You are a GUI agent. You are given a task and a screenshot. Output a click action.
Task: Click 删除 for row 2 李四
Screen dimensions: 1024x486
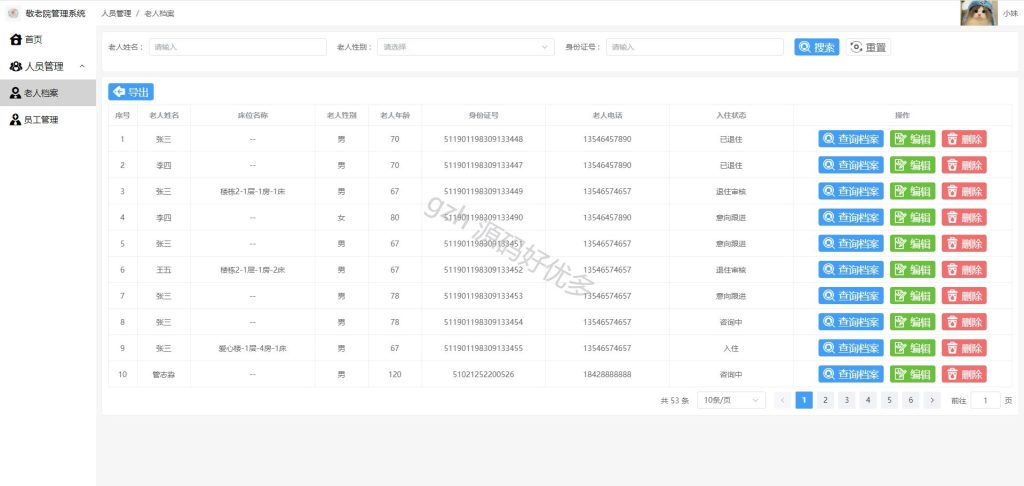pyautogui.click(x=964, y=165)
